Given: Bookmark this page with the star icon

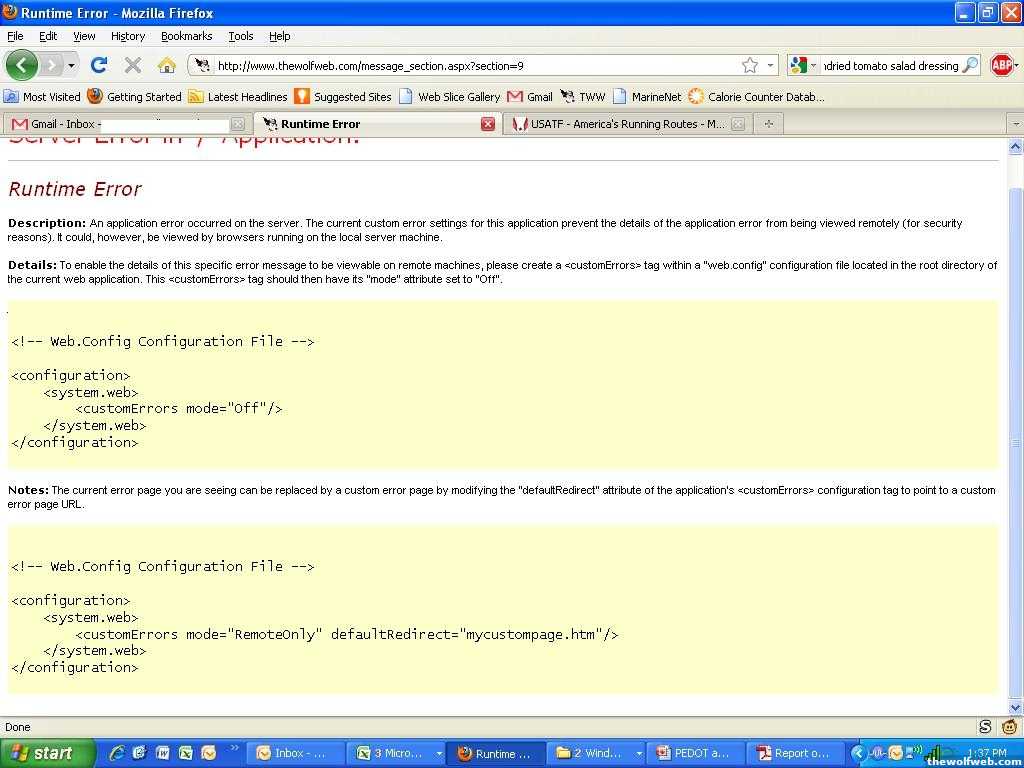Looking at the screenshot, I should [749, 65].
